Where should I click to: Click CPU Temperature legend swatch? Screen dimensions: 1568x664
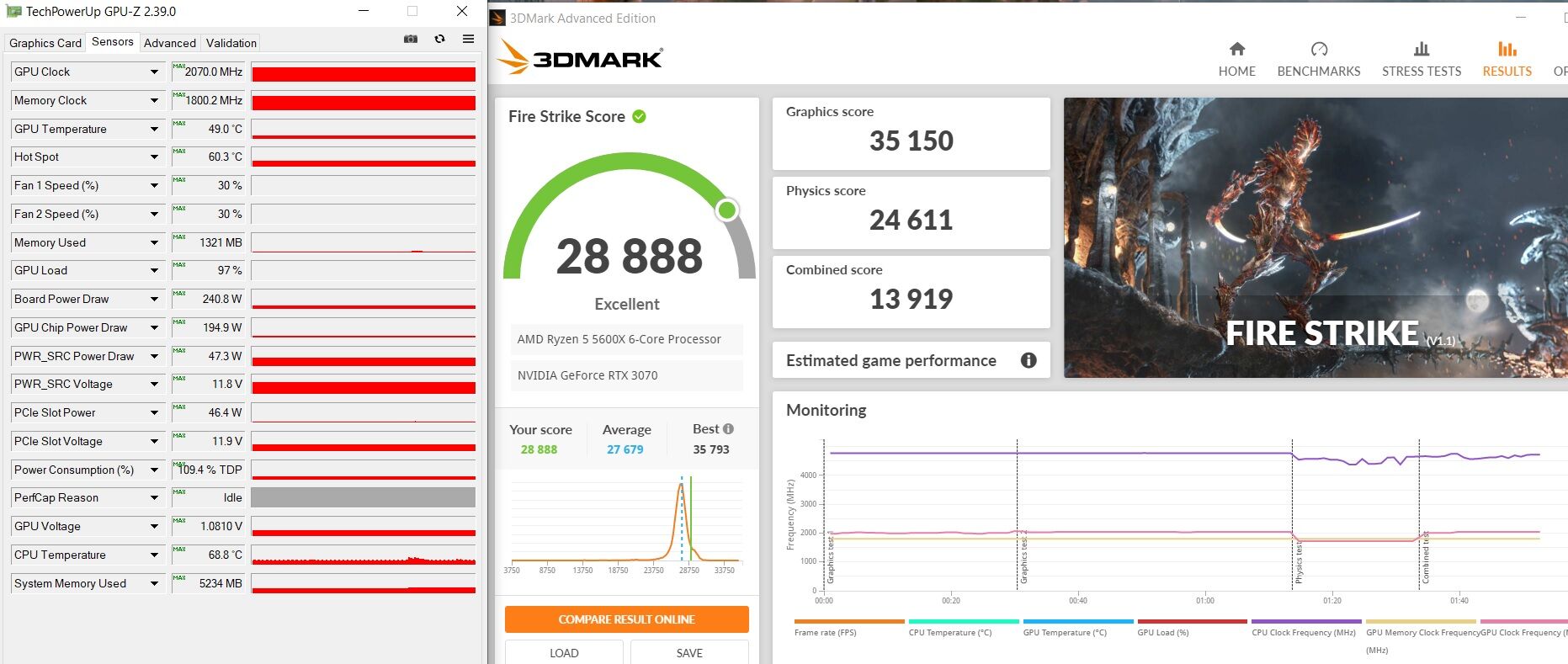point(964,622)
